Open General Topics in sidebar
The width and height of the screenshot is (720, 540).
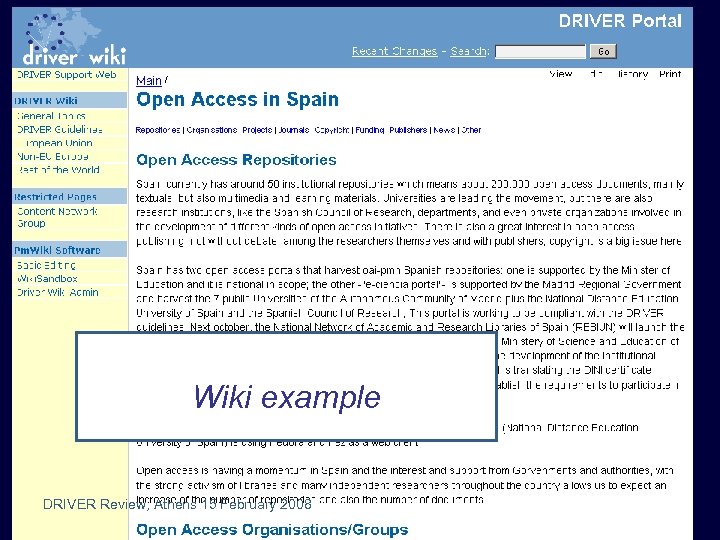tap(51, 116)
